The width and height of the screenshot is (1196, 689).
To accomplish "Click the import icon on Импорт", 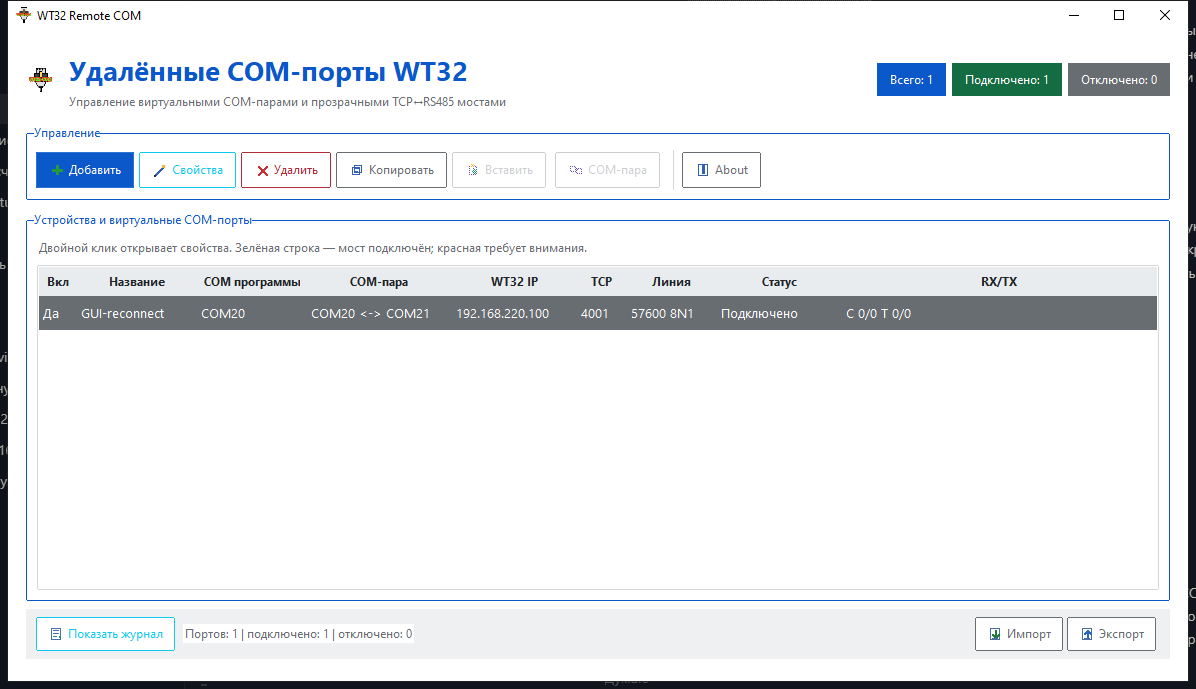I will point(995,634).
